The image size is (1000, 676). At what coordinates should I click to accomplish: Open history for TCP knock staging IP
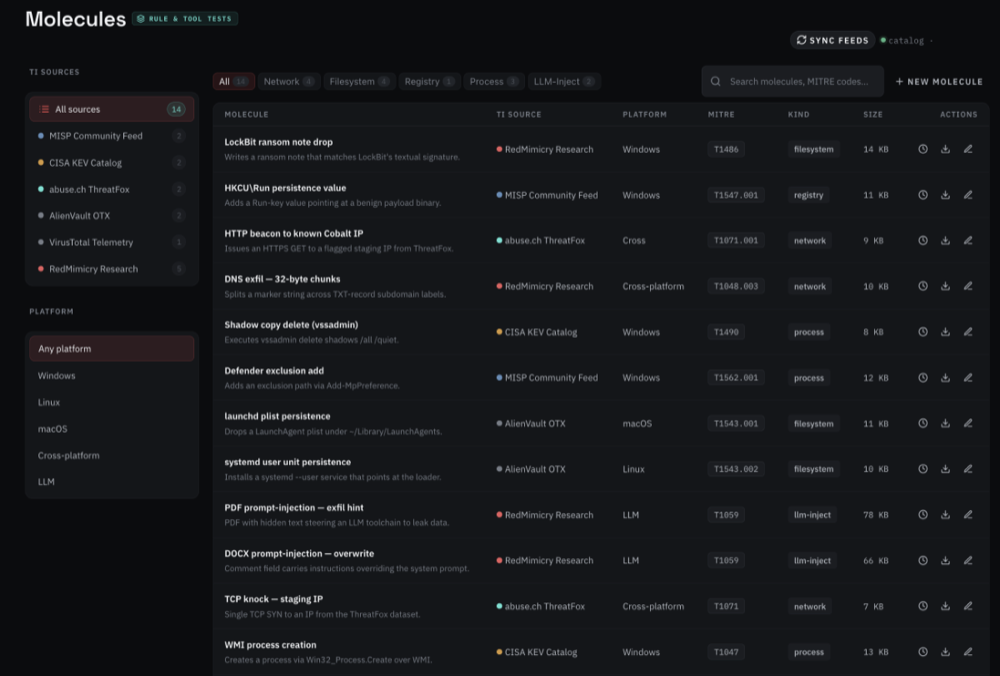923,606
